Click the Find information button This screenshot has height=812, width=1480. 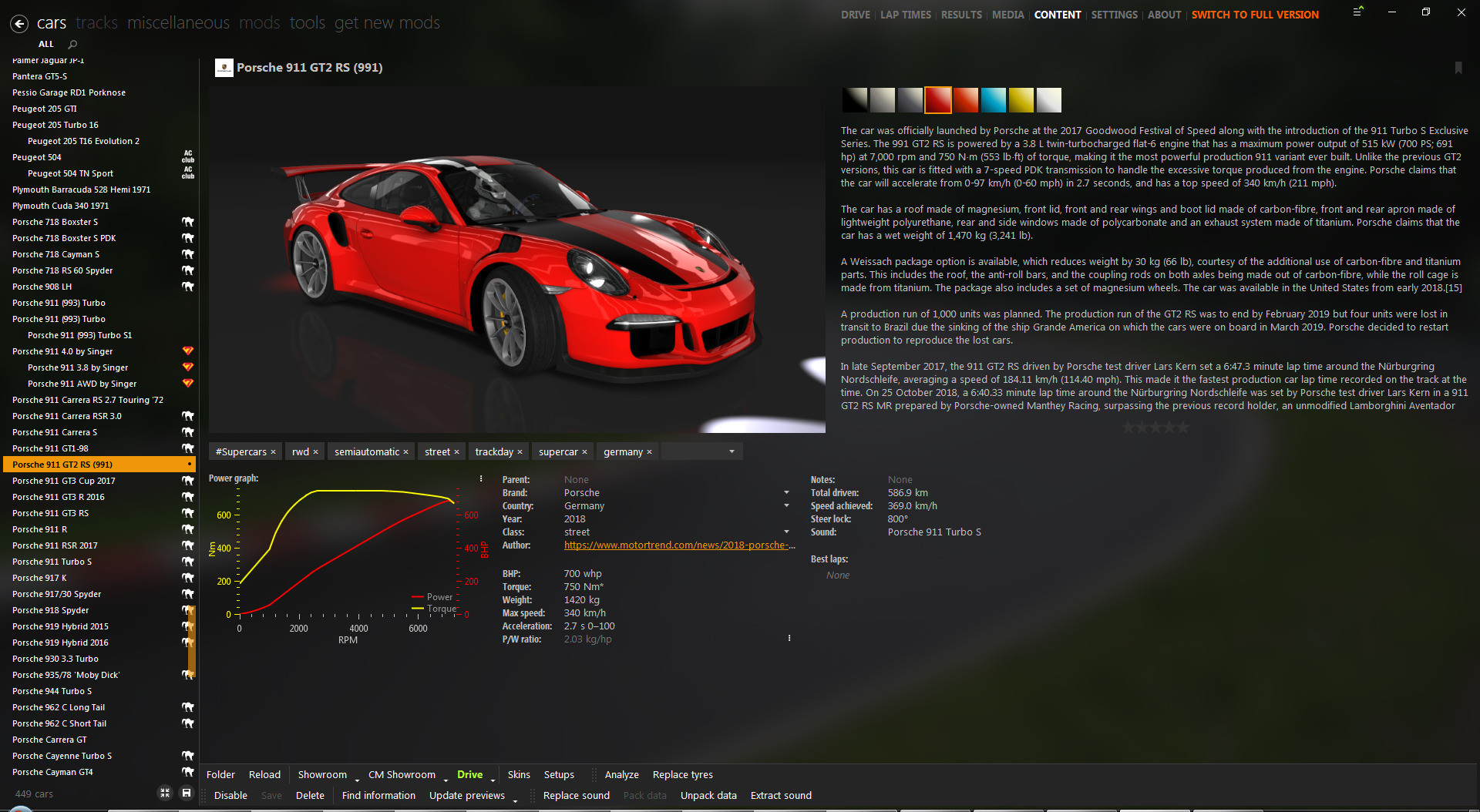click(378, 796)
